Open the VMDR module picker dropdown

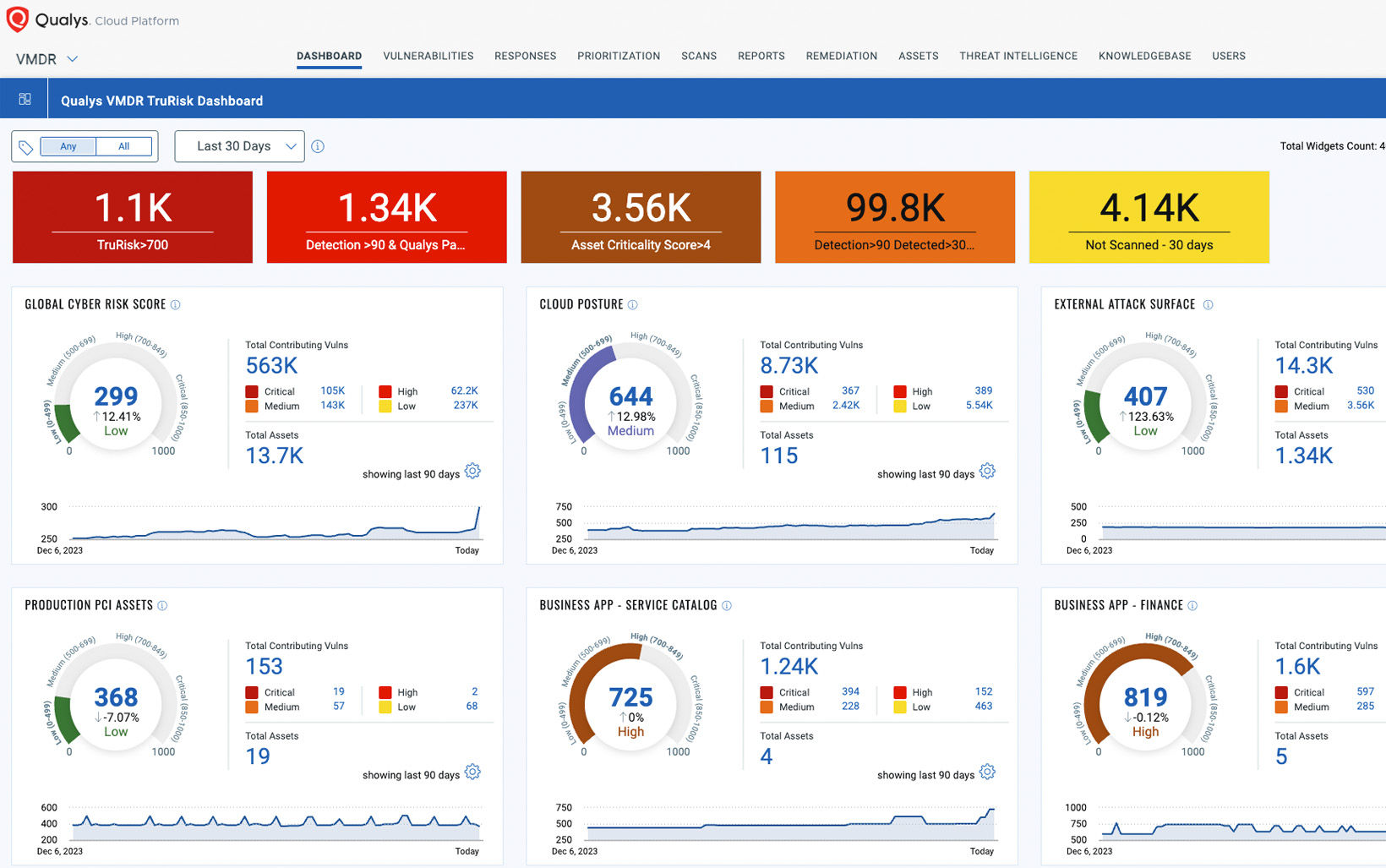point(47,59)
